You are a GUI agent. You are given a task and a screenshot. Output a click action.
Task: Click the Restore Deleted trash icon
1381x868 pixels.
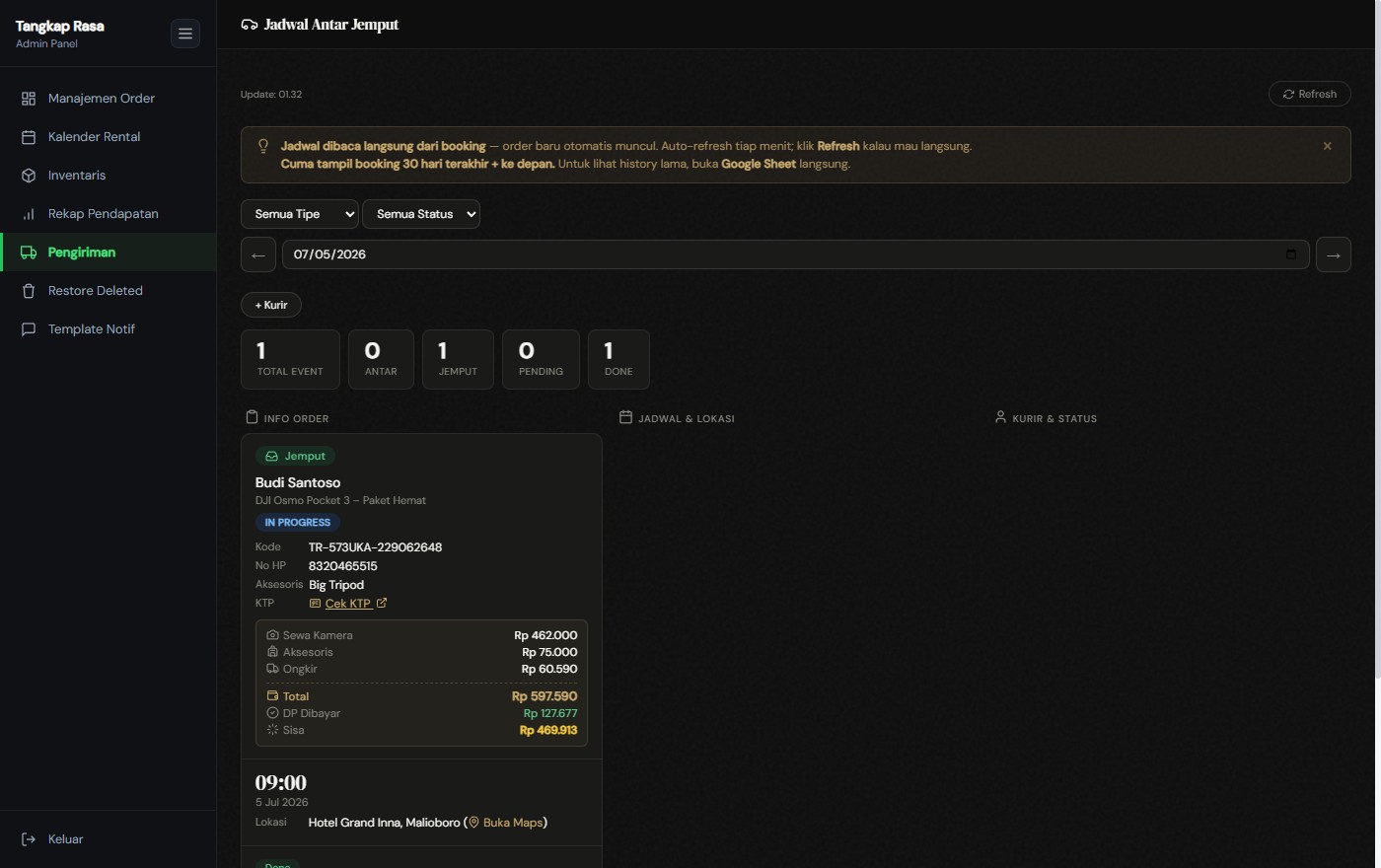point(29,291)
